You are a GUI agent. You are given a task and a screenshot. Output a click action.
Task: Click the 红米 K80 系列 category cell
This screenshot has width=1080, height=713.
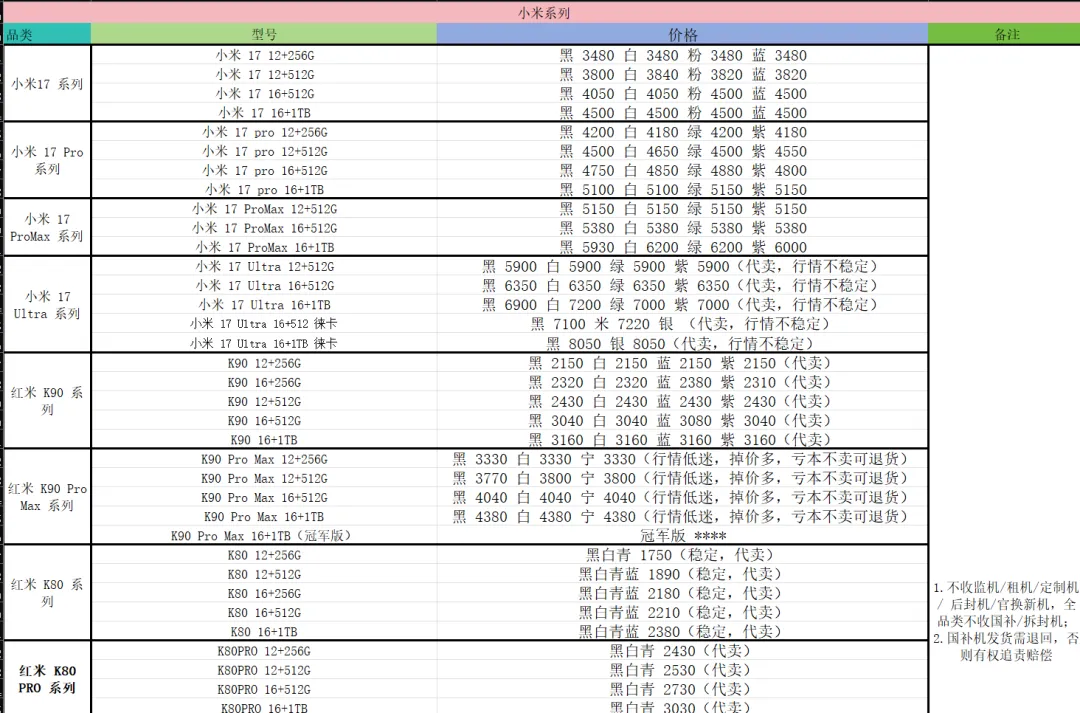(48, 592)
